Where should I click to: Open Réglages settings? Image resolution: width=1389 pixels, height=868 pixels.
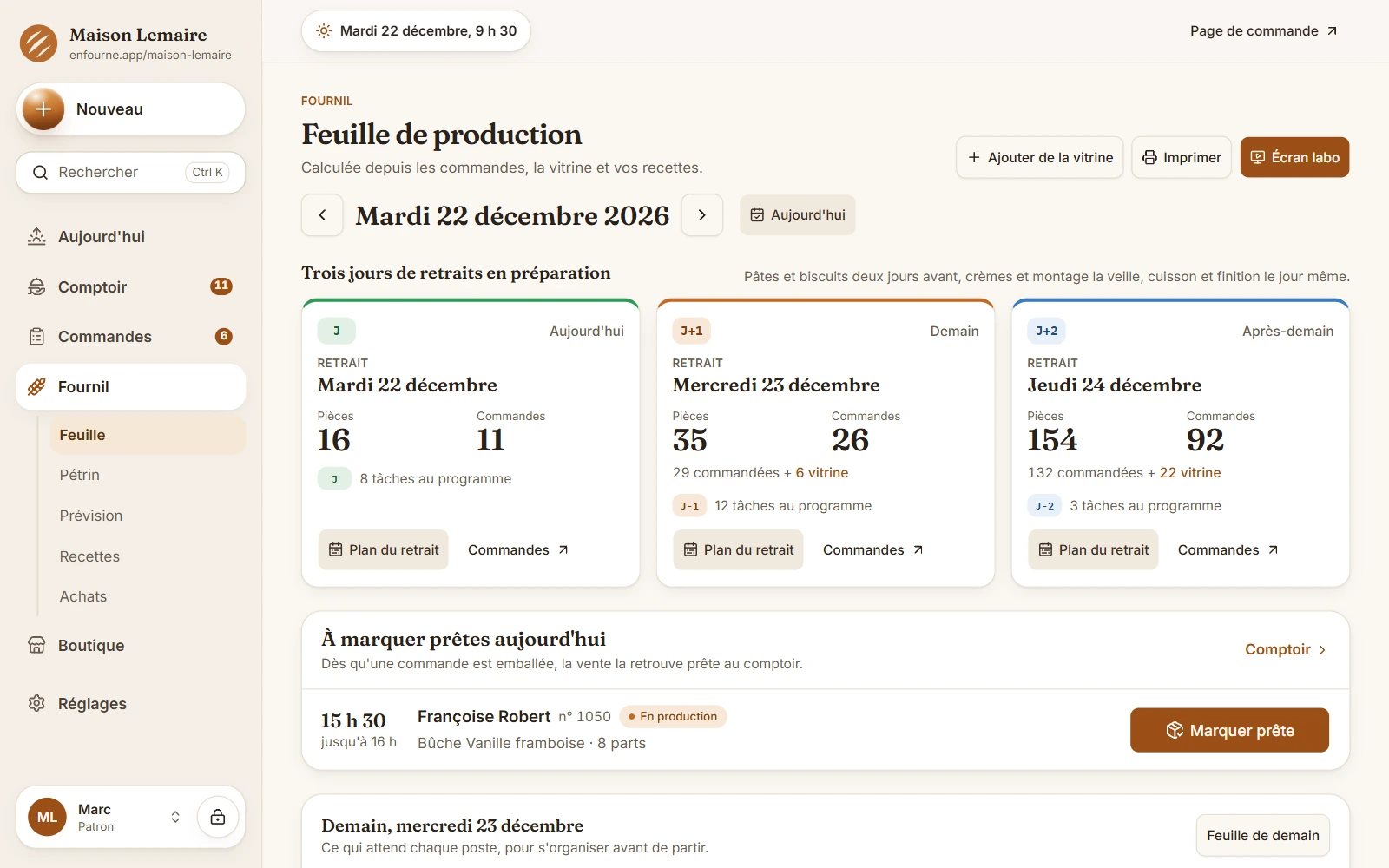130,704
